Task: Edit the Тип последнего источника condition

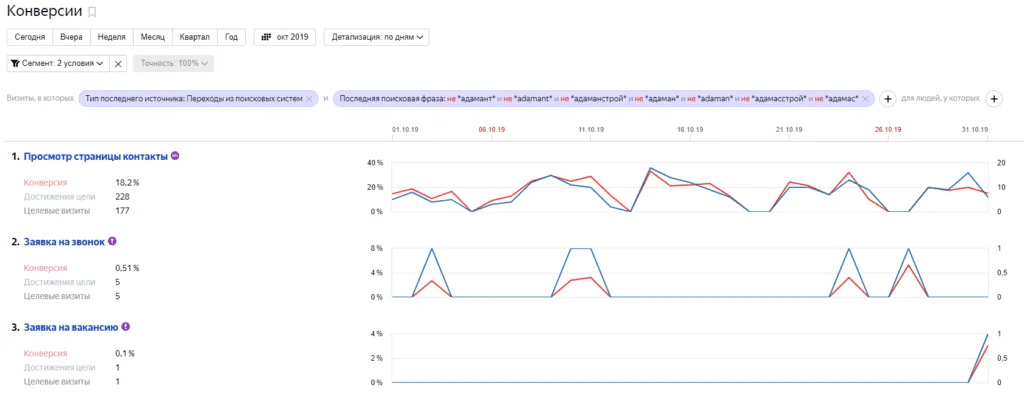Action: tap(193, 99)
